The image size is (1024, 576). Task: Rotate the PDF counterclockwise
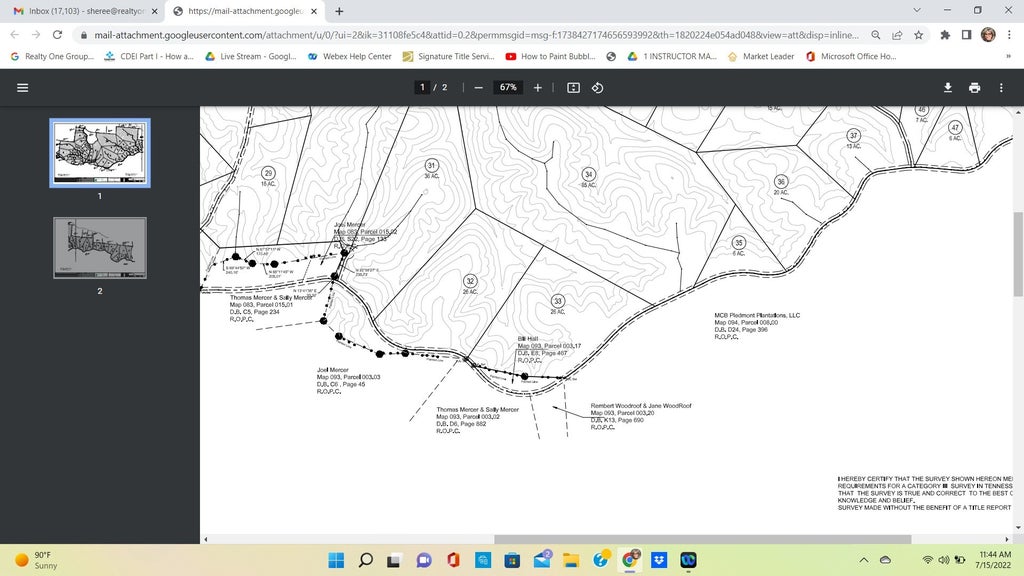598,88
